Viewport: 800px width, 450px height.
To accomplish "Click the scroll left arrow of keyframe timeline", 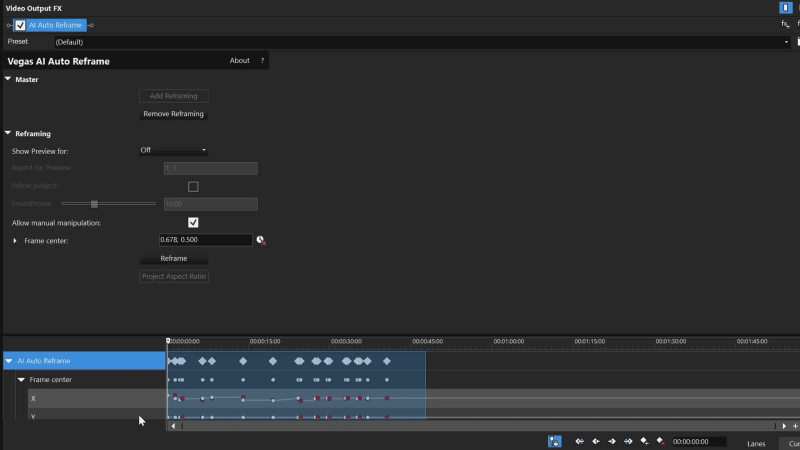I will (173, 426).
